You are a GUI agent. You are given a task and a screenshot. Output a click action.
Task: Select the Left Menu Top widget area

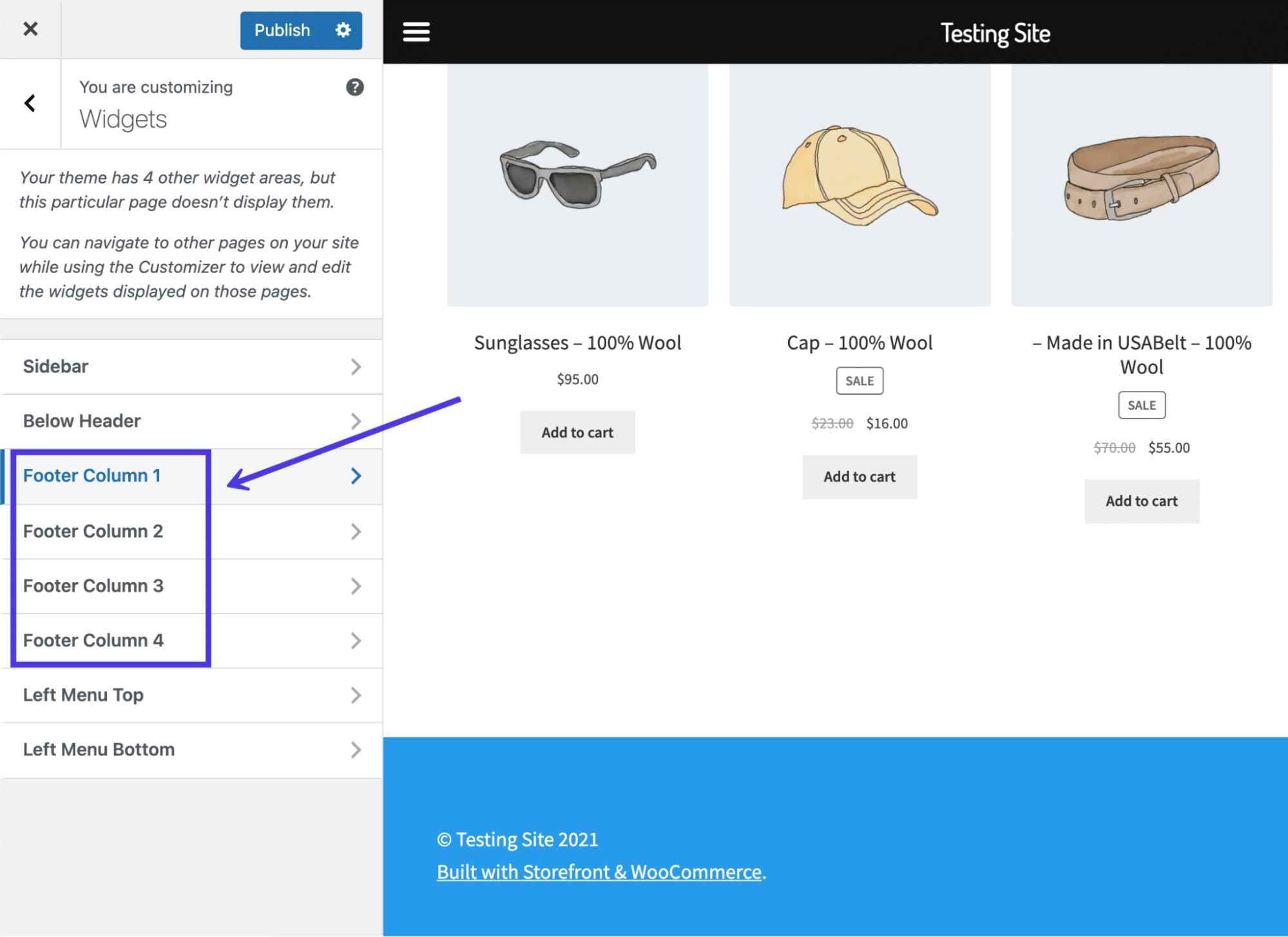tap(191, 694)
